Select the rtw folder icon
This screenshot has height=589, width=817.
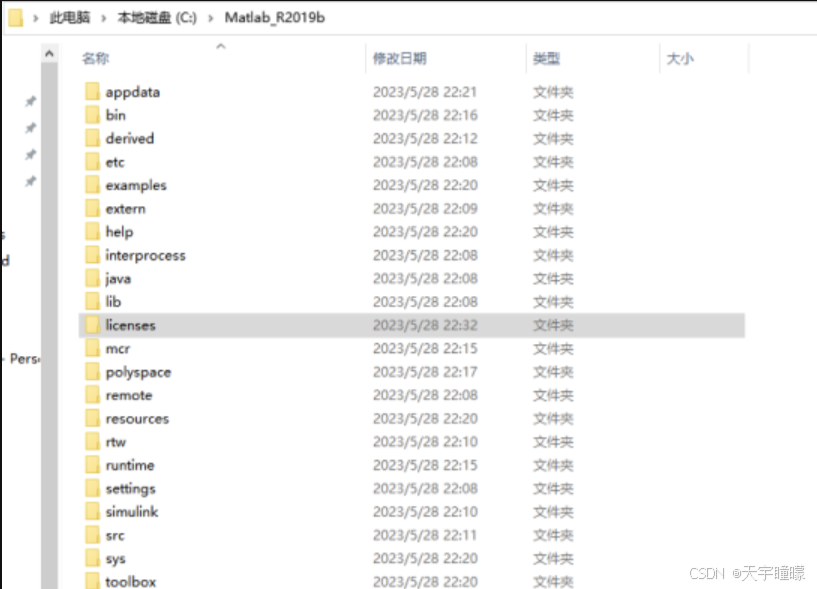[x=92, y=441]
